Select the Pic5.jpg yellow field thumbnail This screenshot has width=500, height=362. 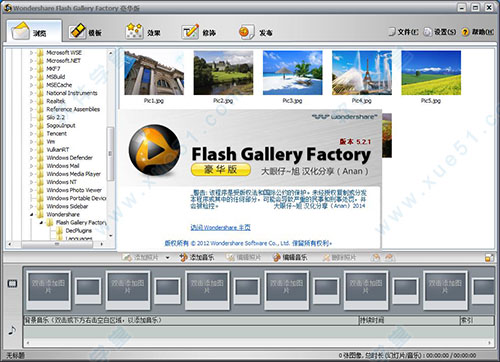tap(431, 73)
